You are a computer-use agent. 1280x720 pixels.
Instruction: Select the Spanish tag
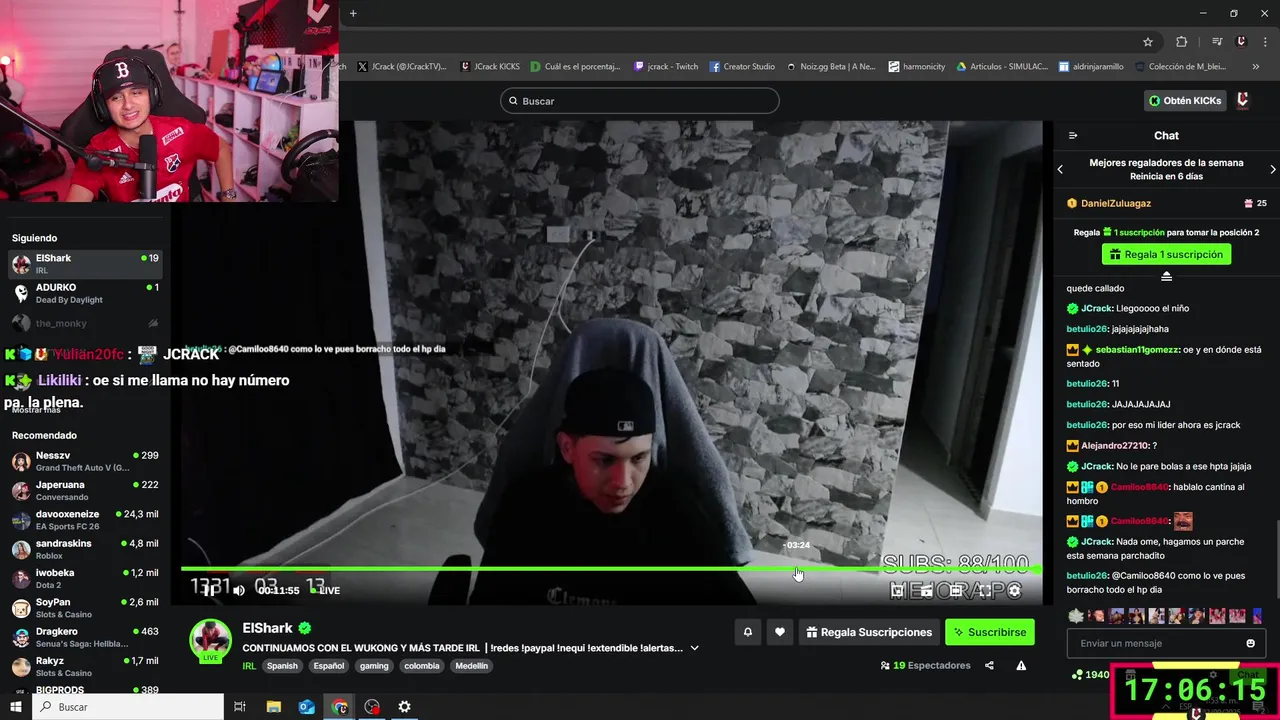(282, 666)
